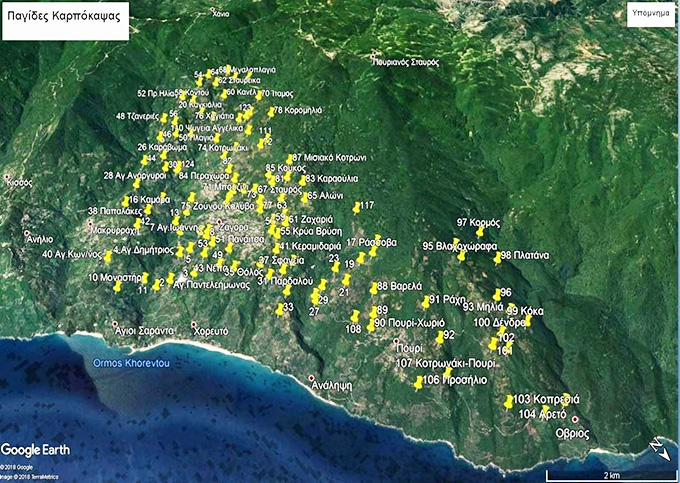Click the 97 Κορμός yellow pushpin

click(481, 232)
